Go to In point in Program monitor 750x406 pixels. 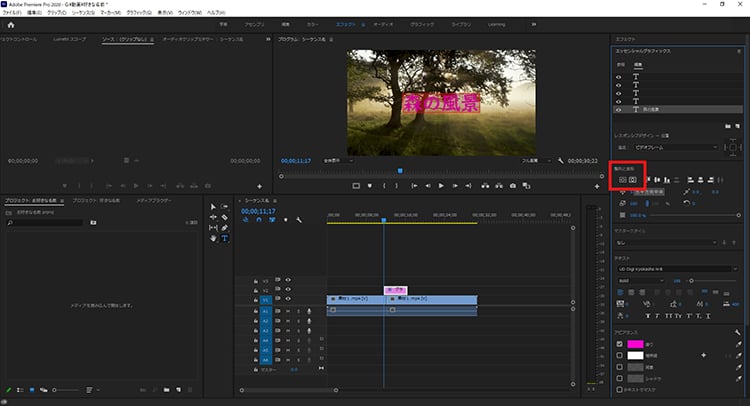pyautogui.click(x=414, y=186)
